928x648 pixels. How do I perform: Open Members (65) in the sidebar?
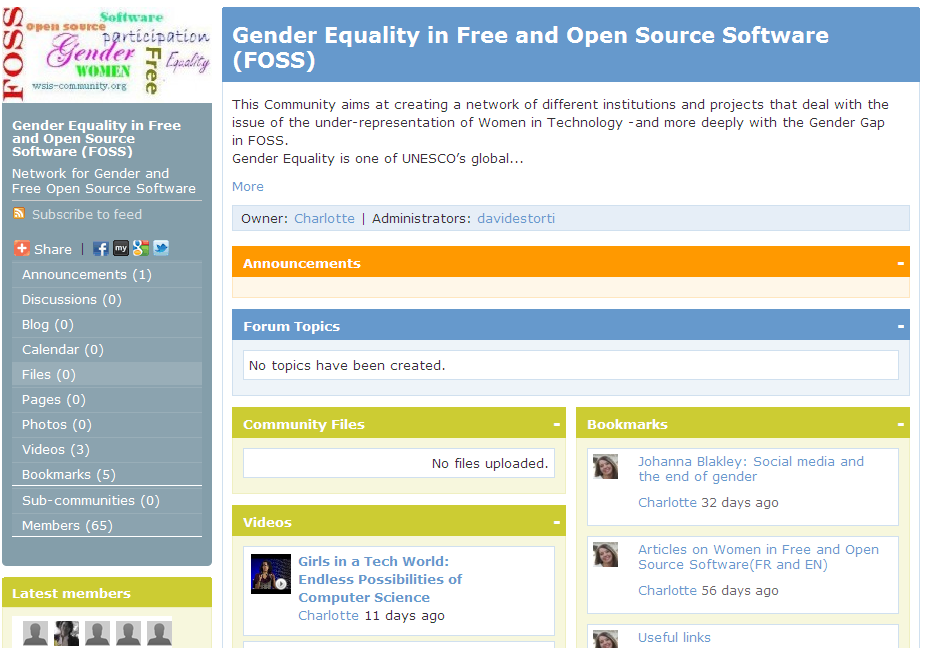pos(67,525)
